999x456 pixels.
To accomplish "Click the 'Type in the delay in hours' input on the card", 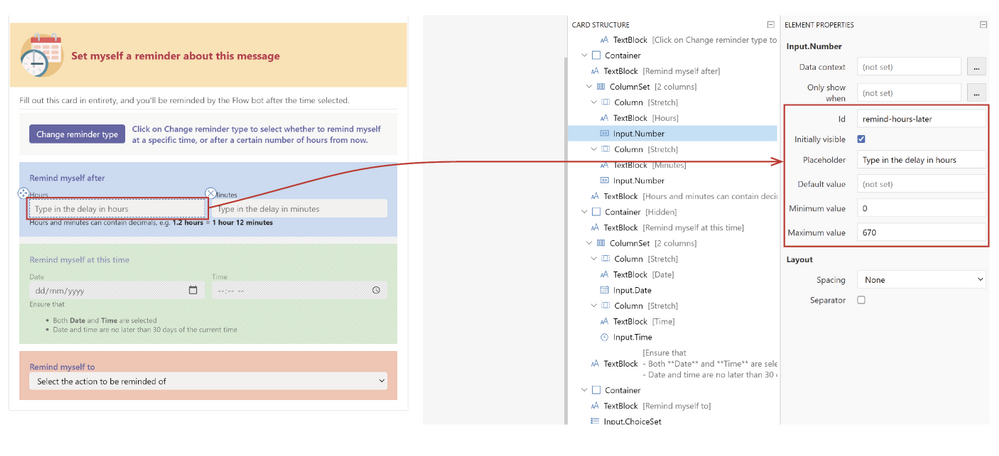I will [117, 209].
